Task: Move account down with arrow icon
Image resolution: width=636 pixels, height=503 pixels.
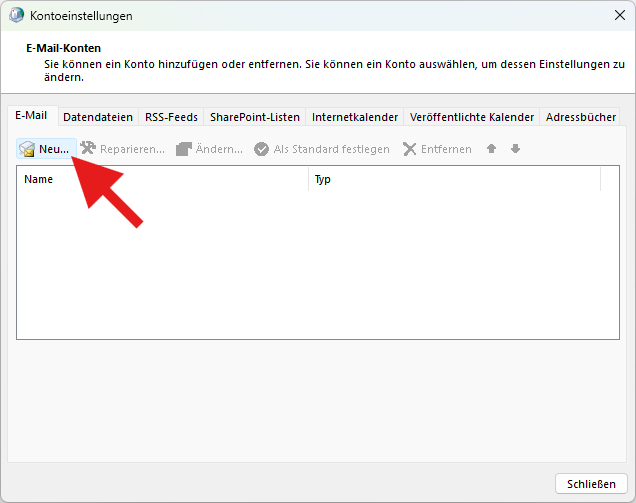Action: click(x=515, y=149)
